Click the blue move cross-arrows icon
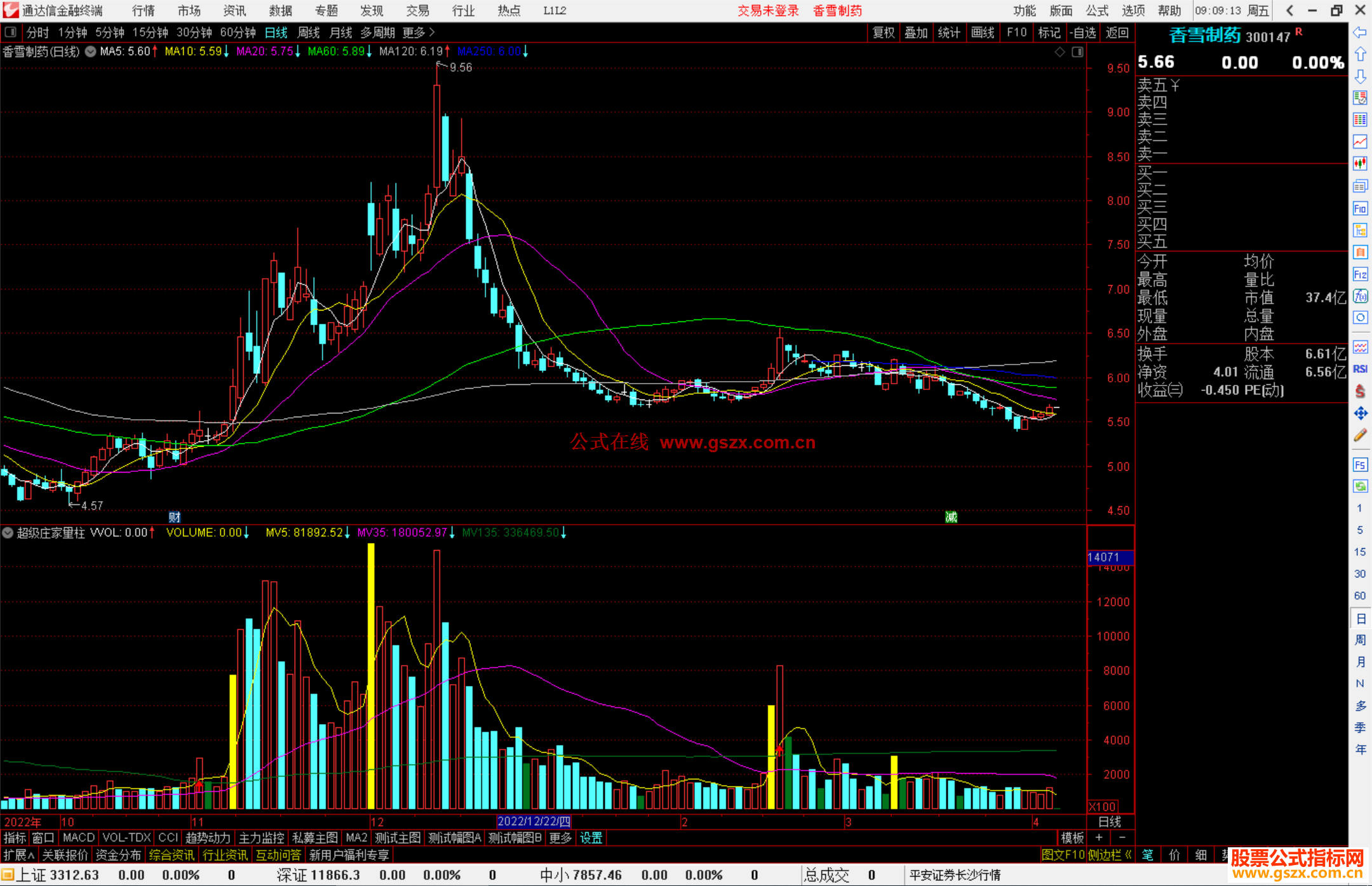 1360,413
